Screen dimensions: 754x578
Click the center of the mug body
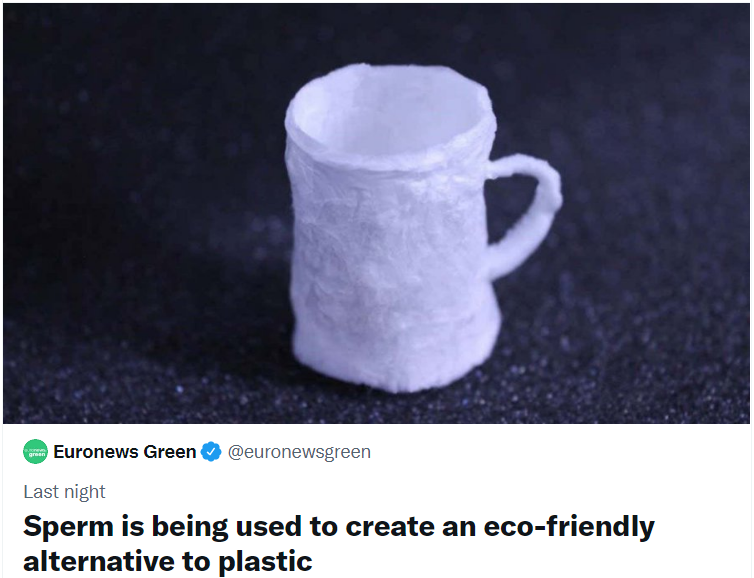coord(390,240)
